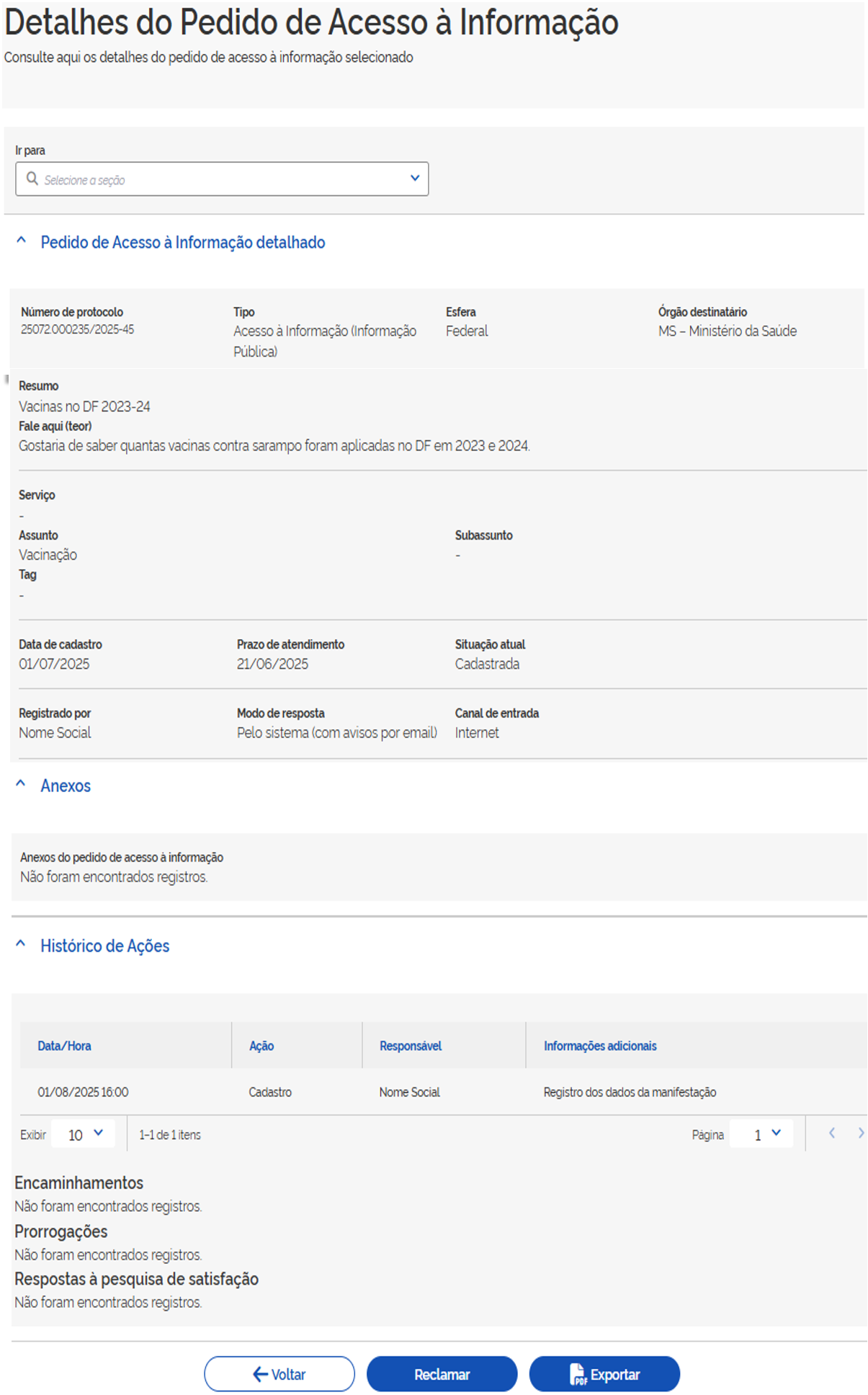Collapse the Anexos section chevron
The height and width of the screenshot is (1395, 868).
22,785
